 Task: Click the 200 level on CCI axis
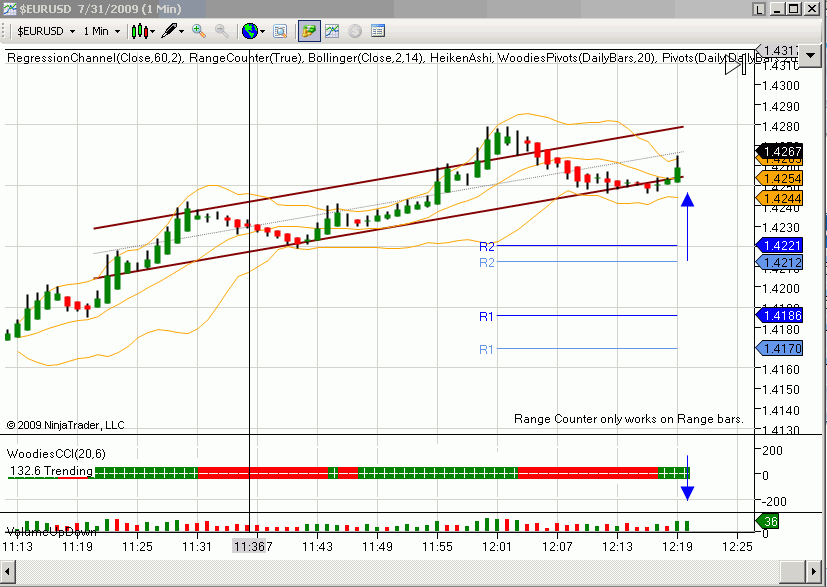(773, 450)
